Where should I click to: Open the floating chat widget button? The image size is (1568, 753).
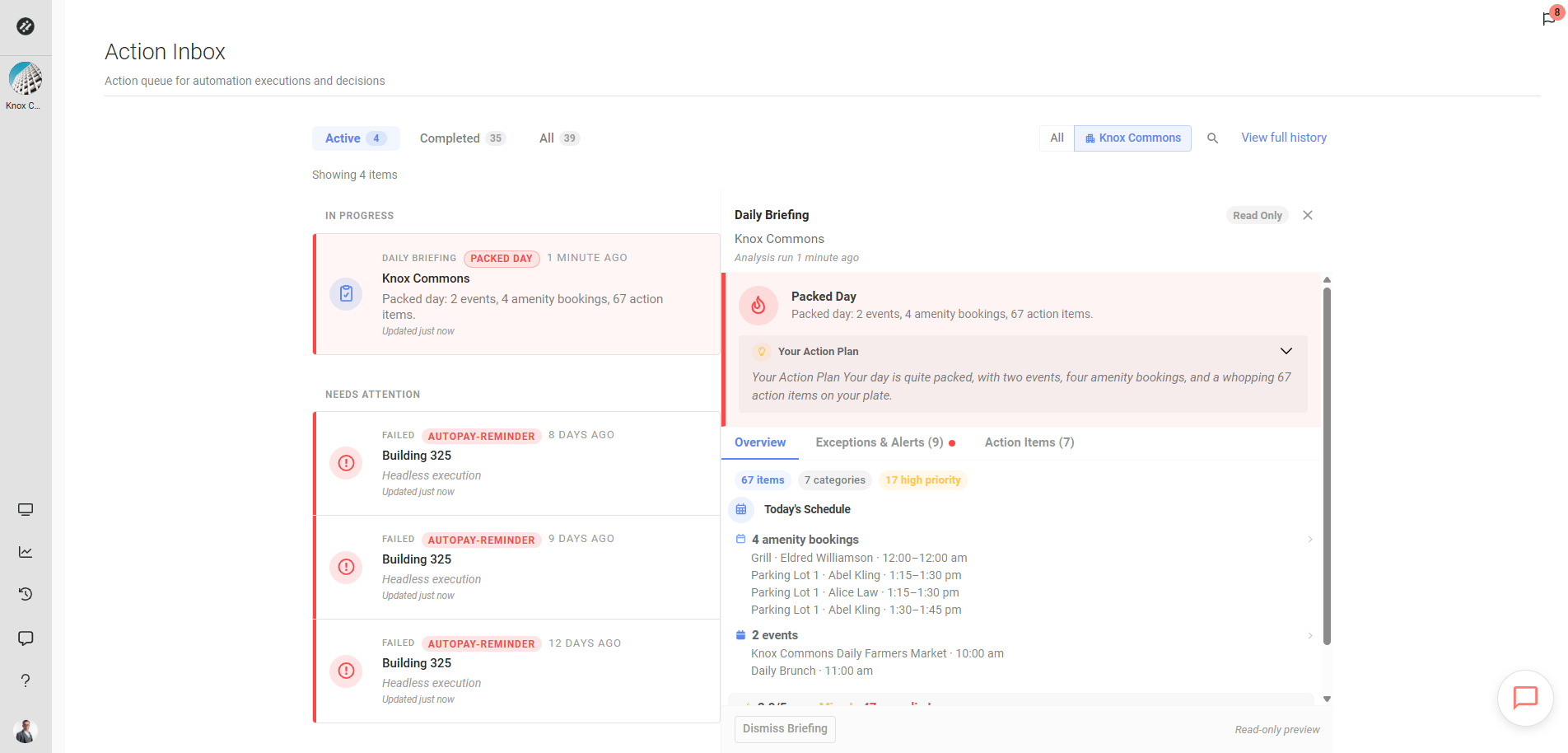click(1525, 698)
